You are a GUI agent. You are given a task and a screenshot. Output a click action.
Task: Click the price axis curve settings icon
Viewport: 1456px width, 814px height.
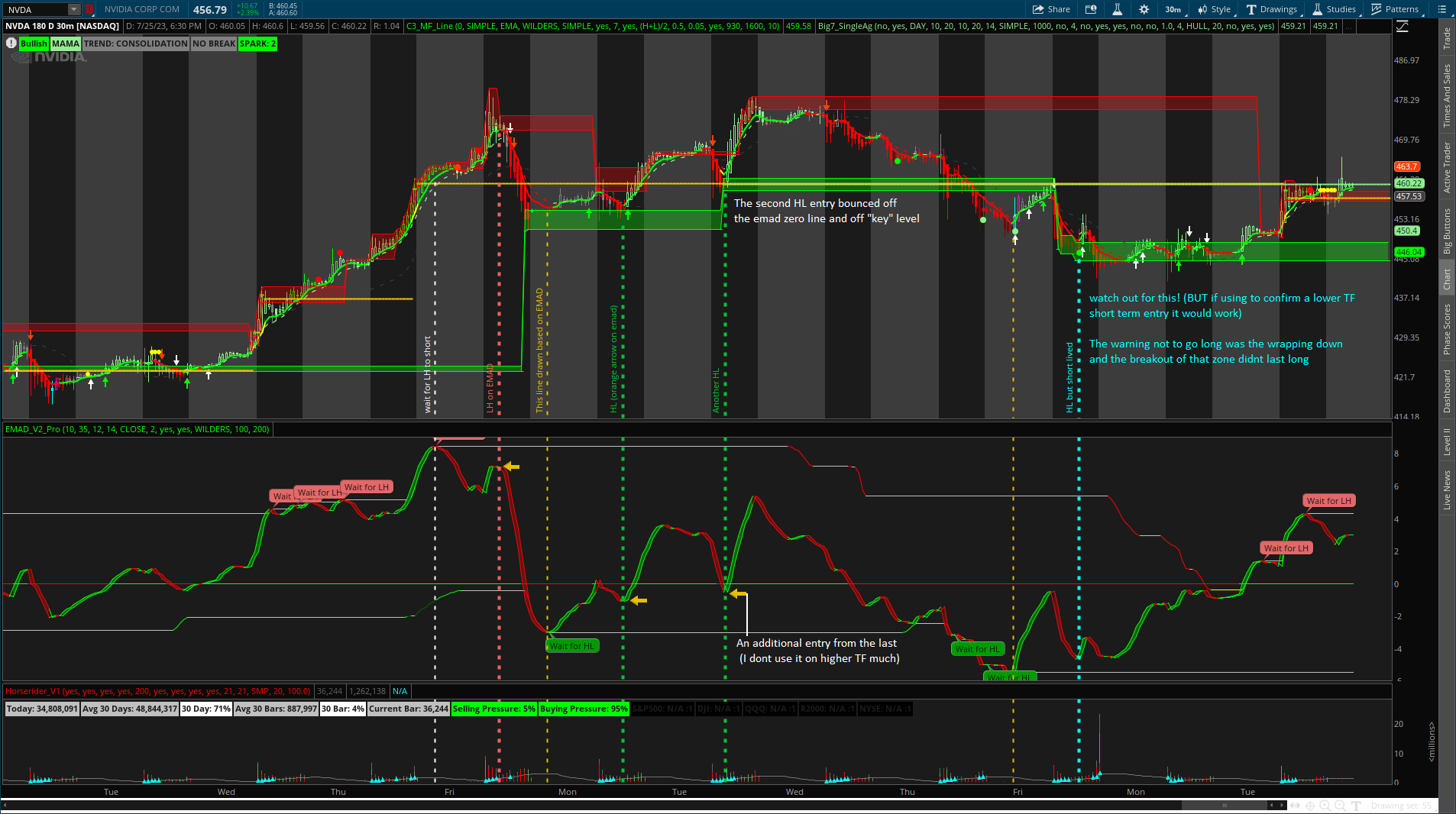pos(1403,26)
